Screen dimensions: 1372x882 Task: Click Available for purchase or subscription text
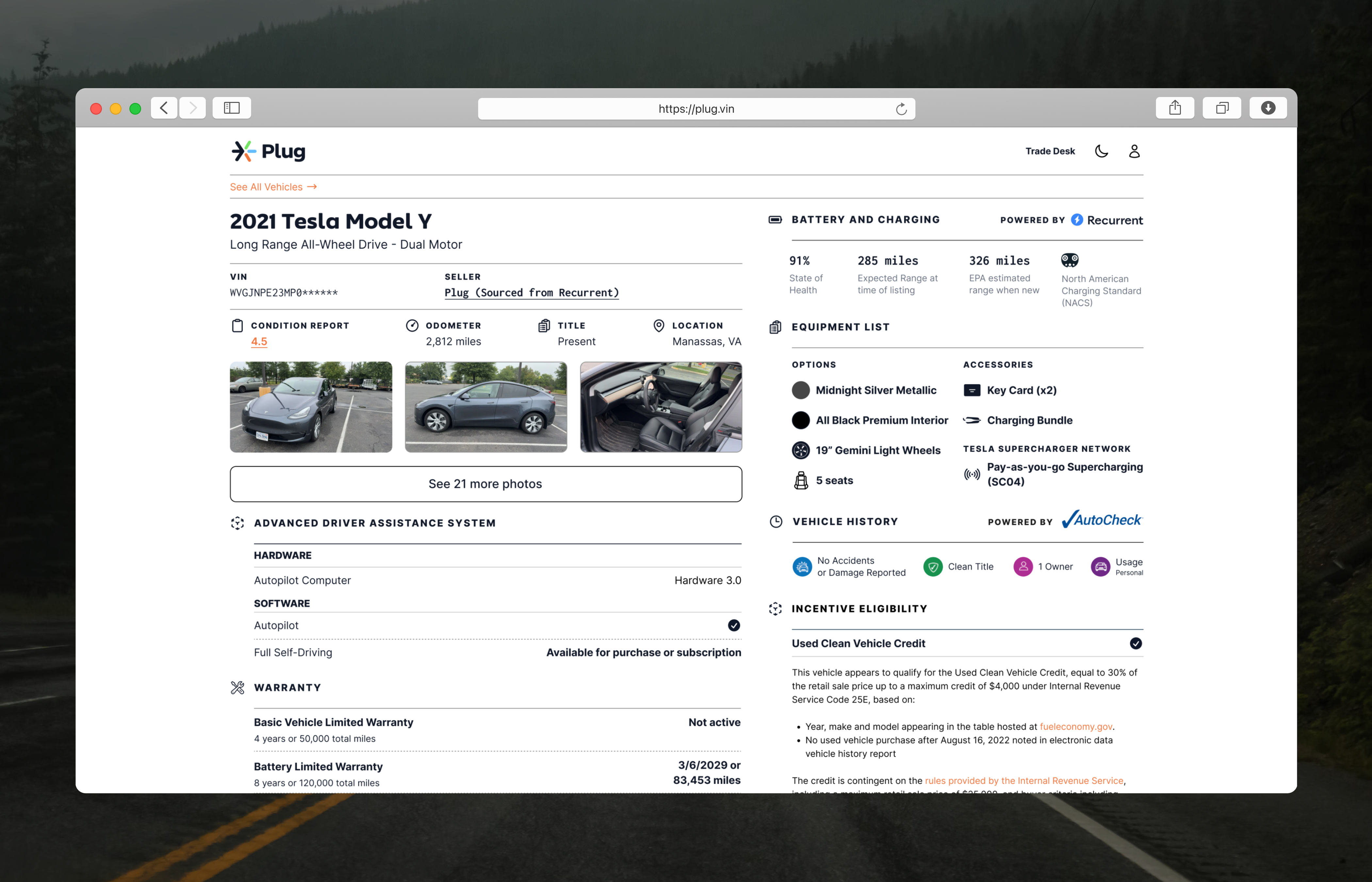point(644,652)
